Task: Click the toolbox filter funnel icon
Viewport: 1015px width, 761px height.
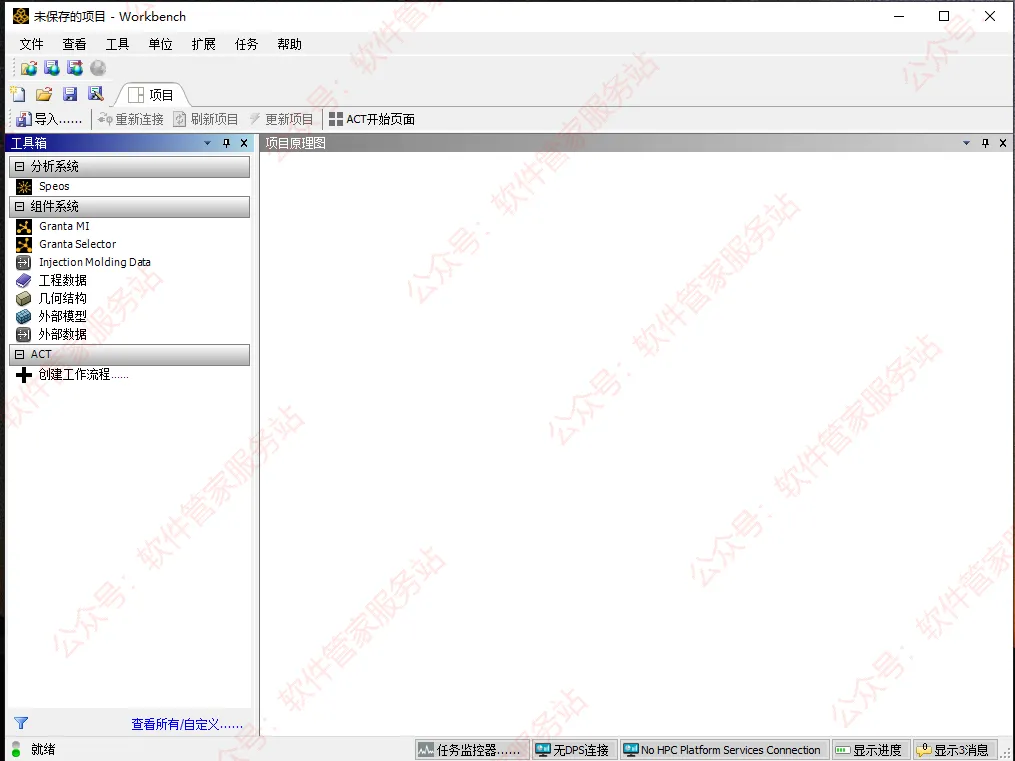Action: coord(21,723)
